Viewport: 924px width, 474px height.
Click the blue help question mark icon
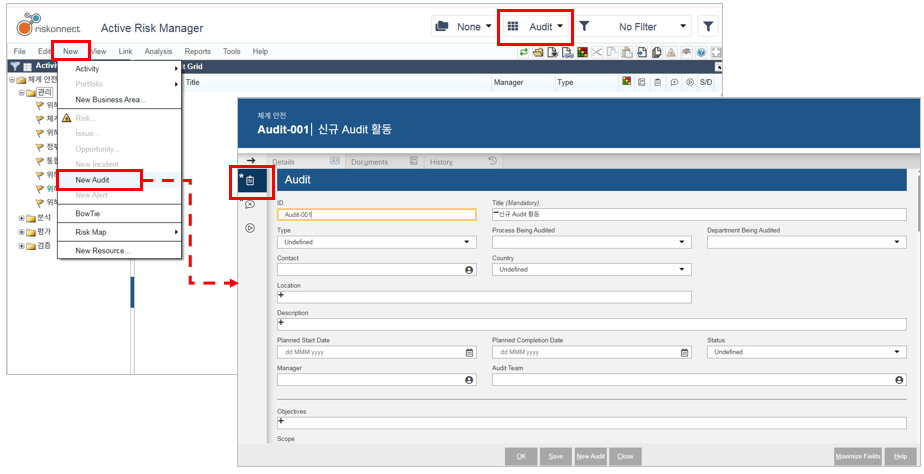(701, 52)
